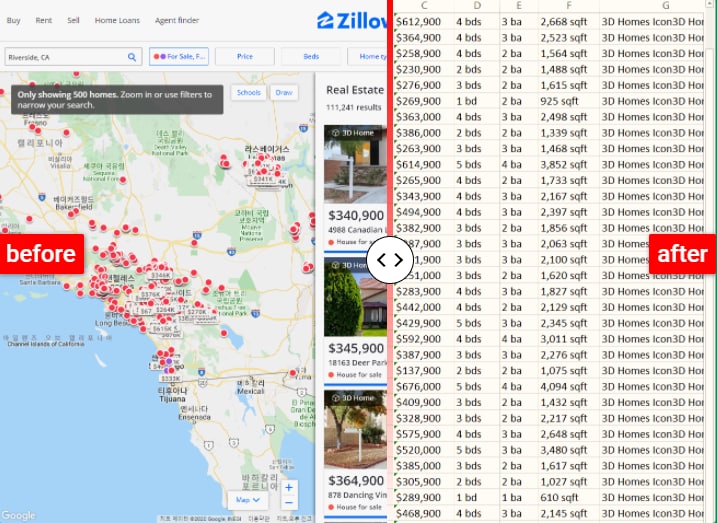Viewport: 717px width, 523px height.
Task: Click the Zillow logo
Action: pyautogui.click(x=352, y=21)
